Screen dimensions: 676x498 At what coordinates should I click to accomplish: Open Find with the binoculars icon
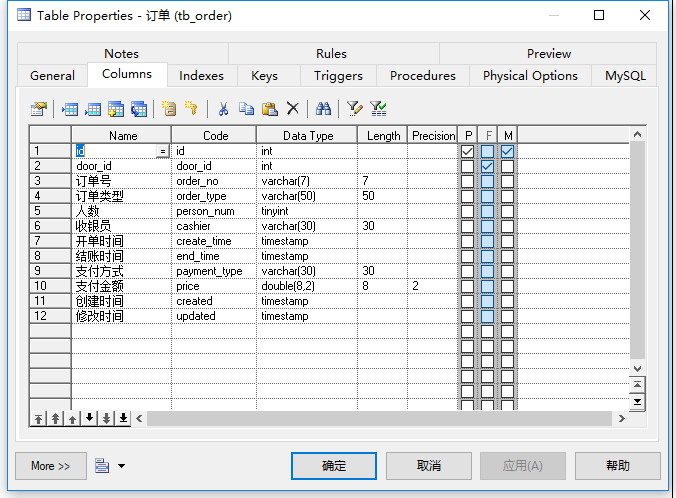coord(323,109)
